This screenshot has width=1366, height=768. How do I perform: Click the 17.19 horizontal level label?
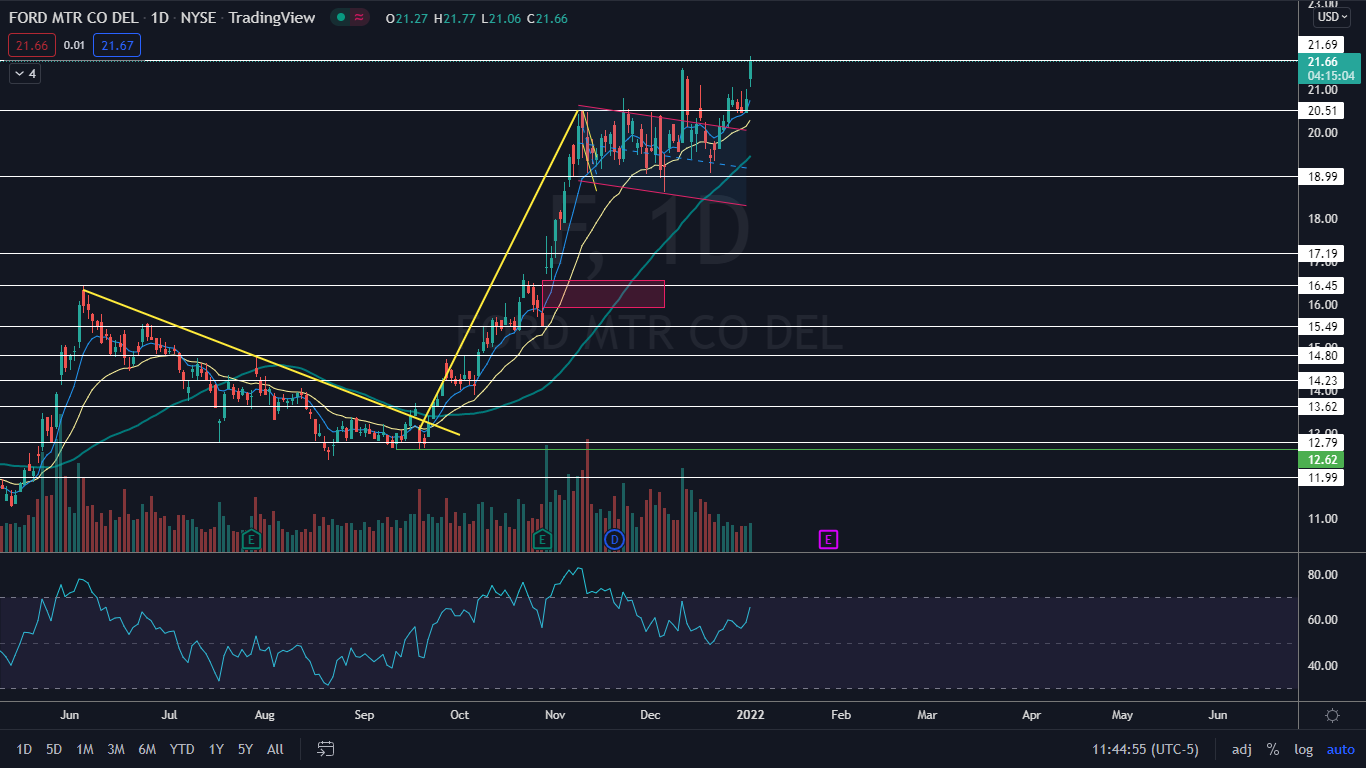(x=1324, y=254)
